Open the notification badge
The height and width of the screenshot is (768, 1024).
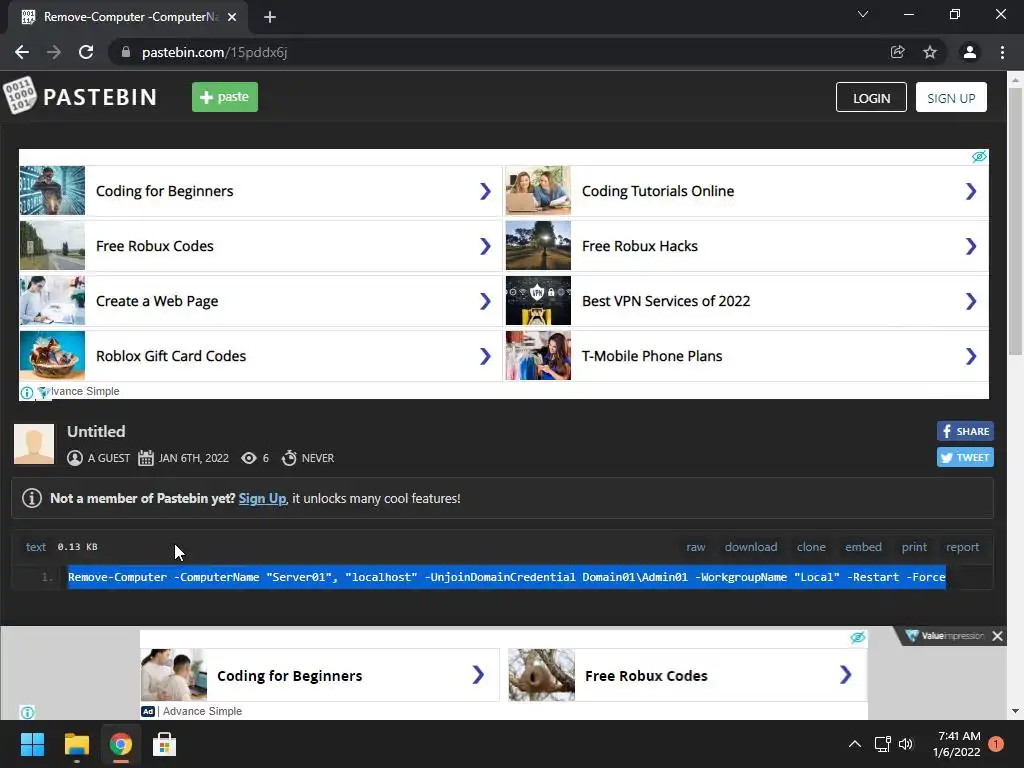(x=996, y=744)
